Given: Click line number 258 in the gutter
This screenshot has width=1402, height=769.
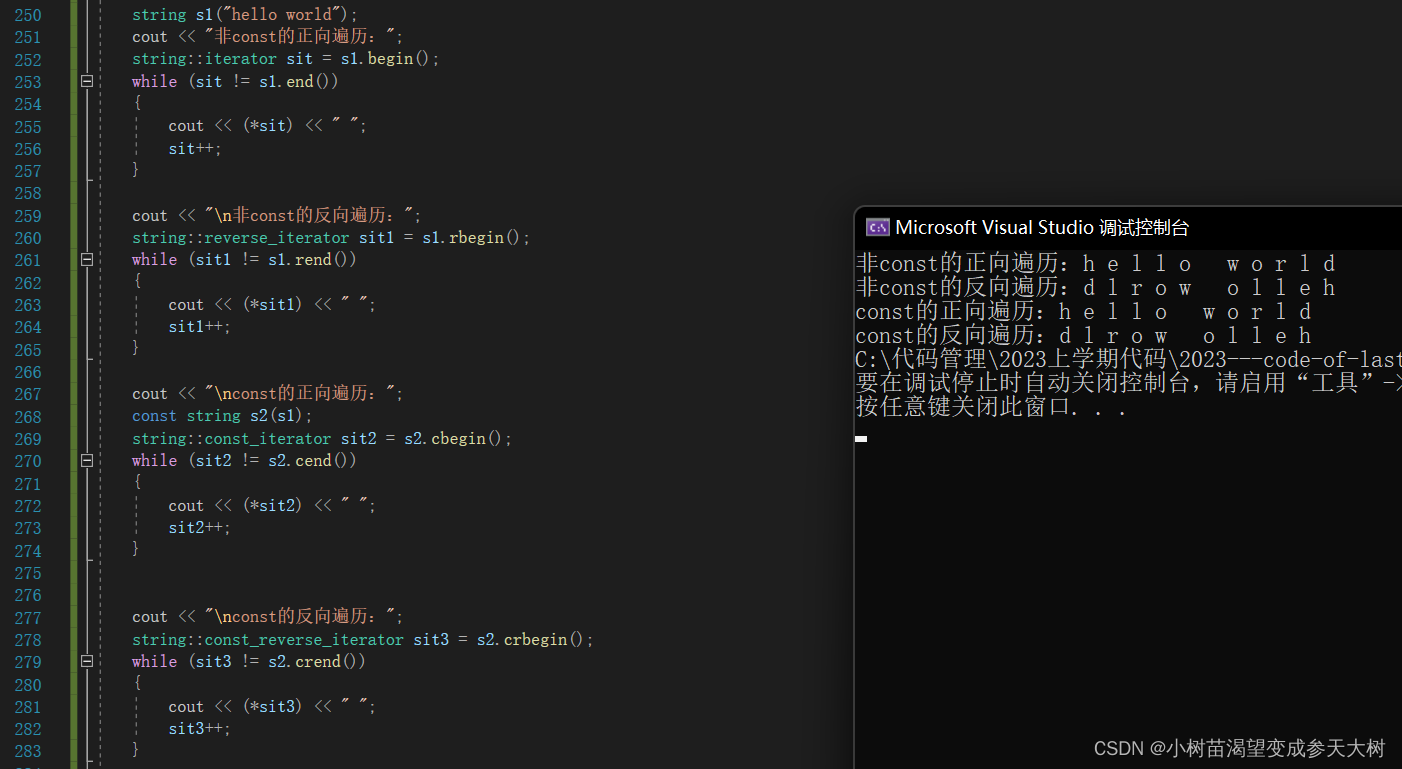Looking at the screenshot, I should point(28,193).
